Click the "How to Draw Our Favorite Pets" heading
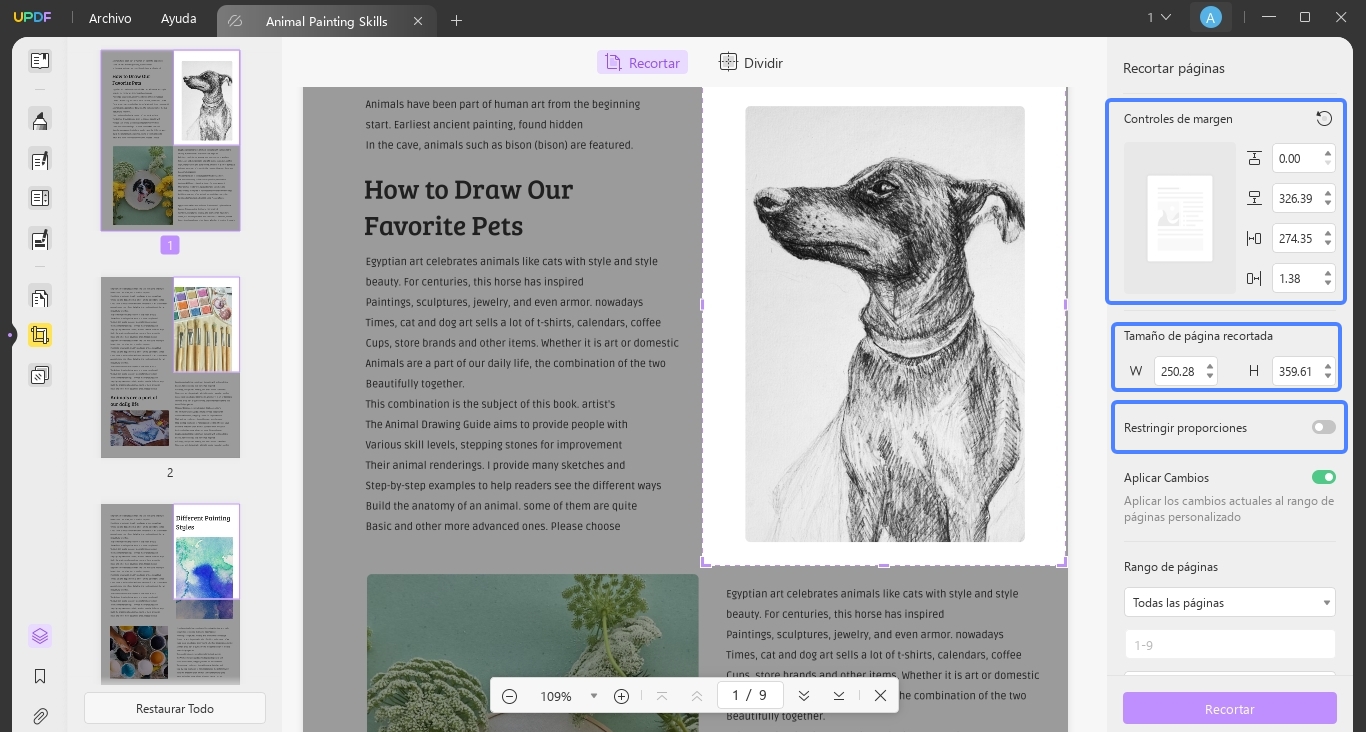Screen dimensions: 1366x732 [x=469, y=207]
